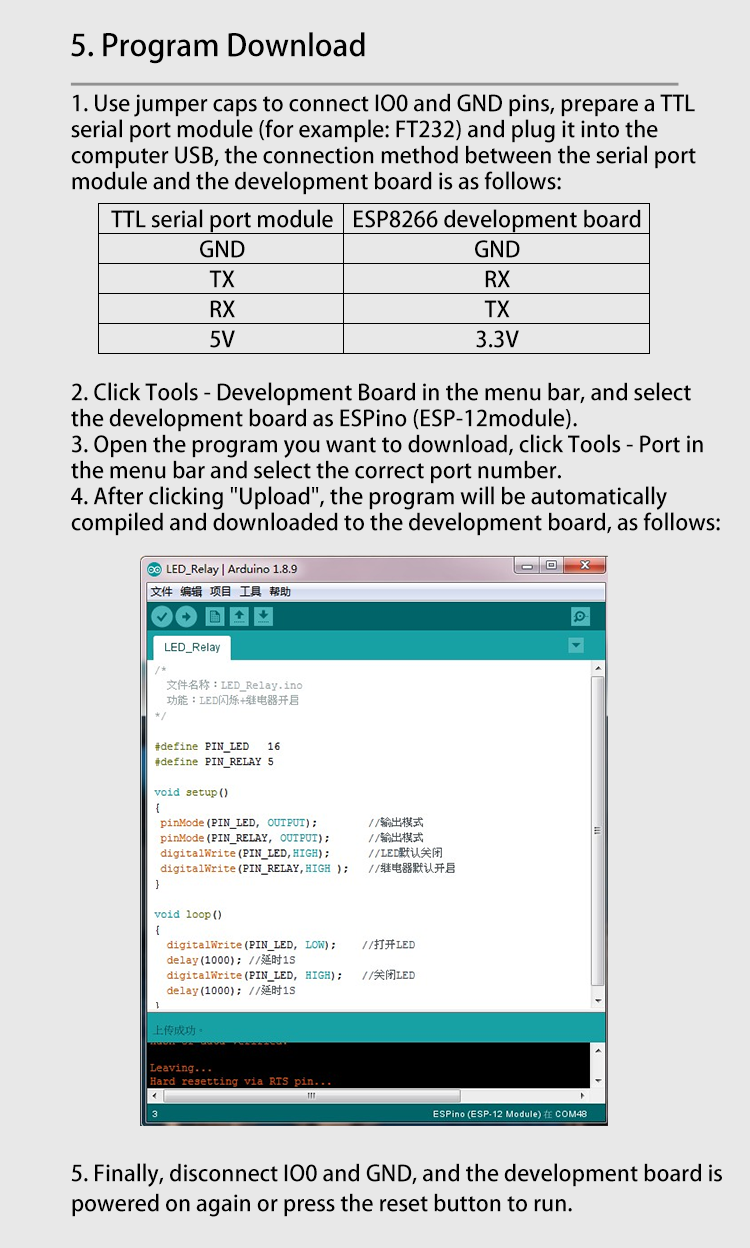The height and width of the screenshot is (1248, 750).
Task: Click the '5. Program Download' heading
Action: point(218,45)
